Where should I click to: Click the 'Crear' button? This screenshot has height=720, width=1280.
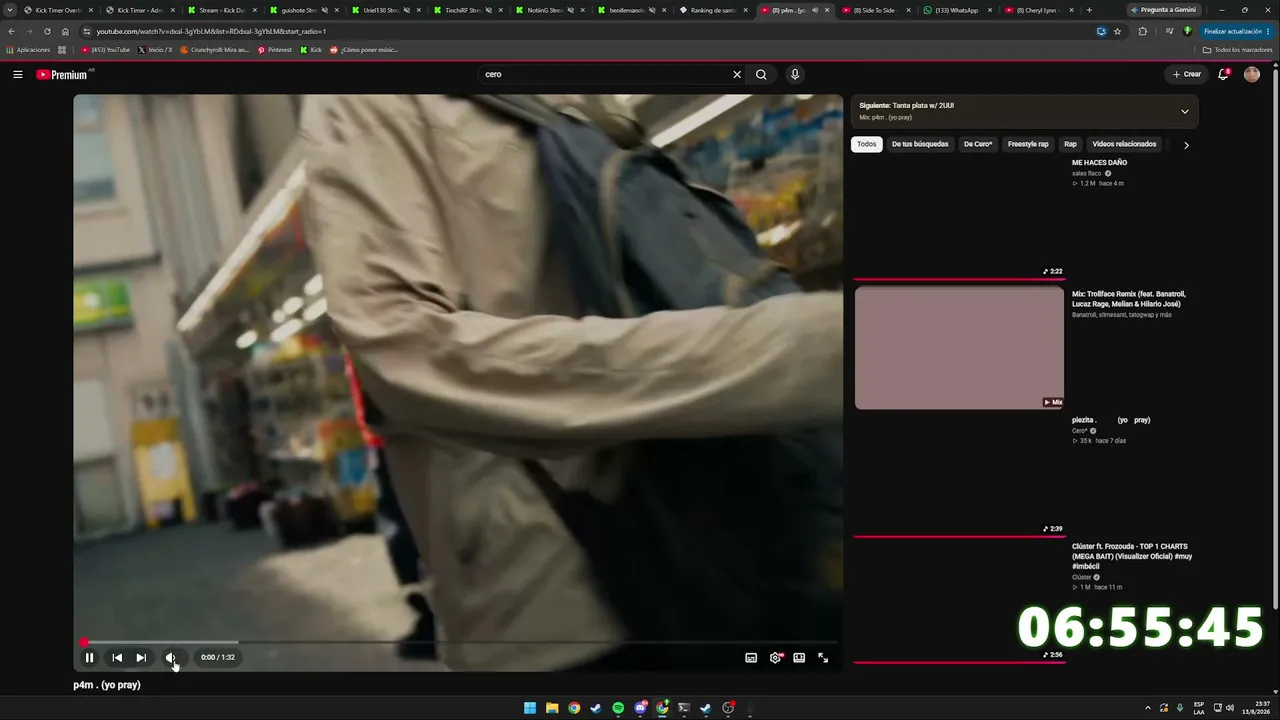coord(1187,74)
